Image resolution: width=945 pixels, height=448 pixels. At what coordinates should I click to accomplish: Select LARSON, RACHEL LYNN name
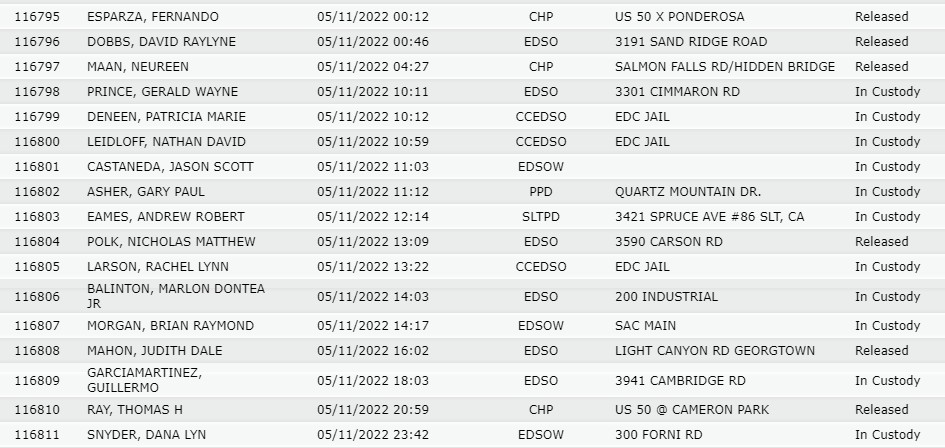[157, 267]
